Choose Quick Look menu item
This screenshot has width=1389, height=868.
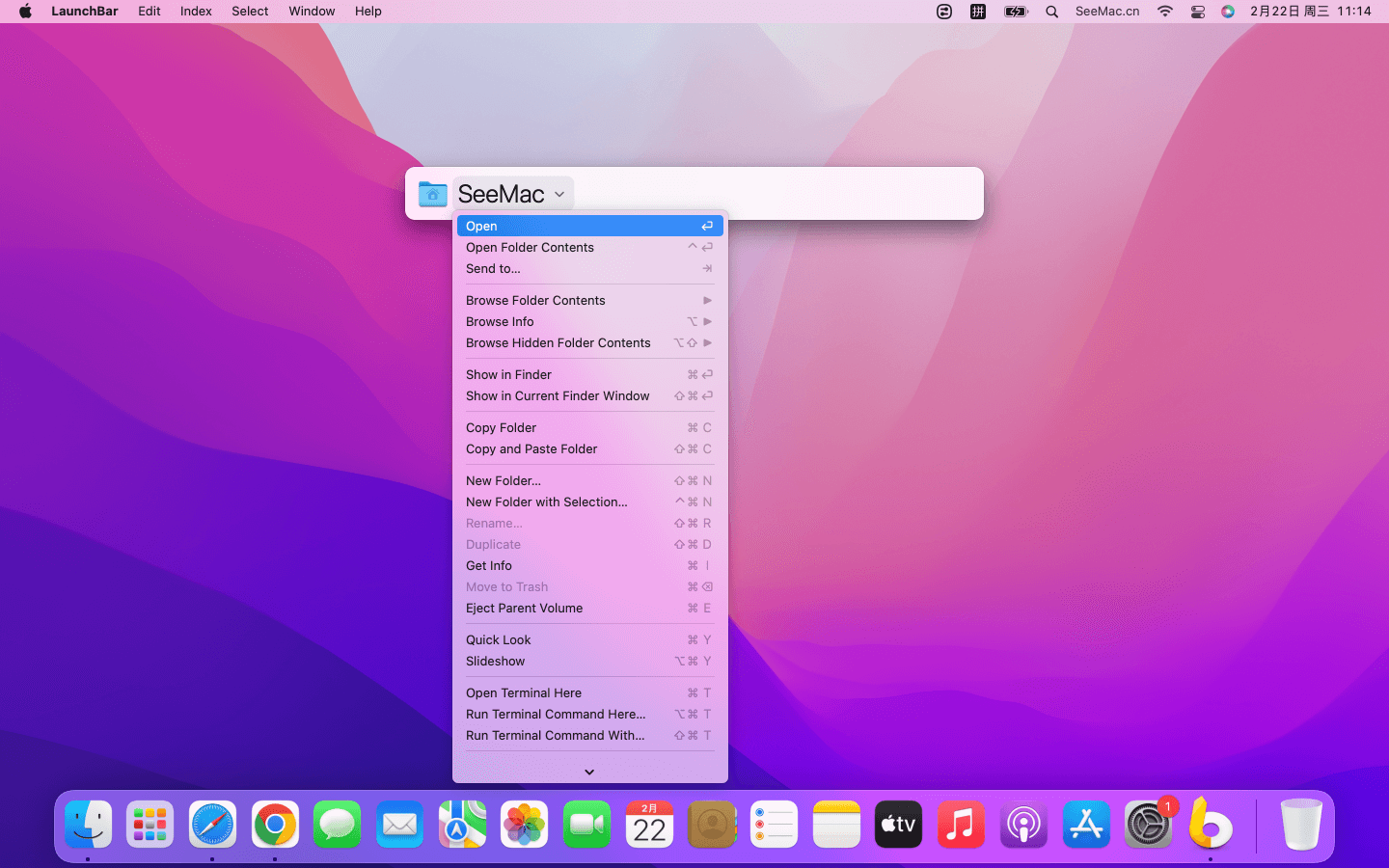click(x=589, y=640)
